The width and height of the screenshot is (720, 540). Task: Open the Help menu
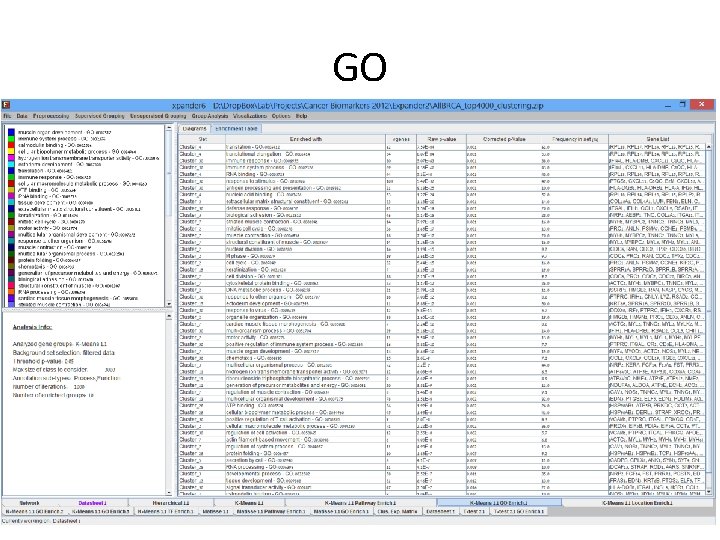click(302, 116)
